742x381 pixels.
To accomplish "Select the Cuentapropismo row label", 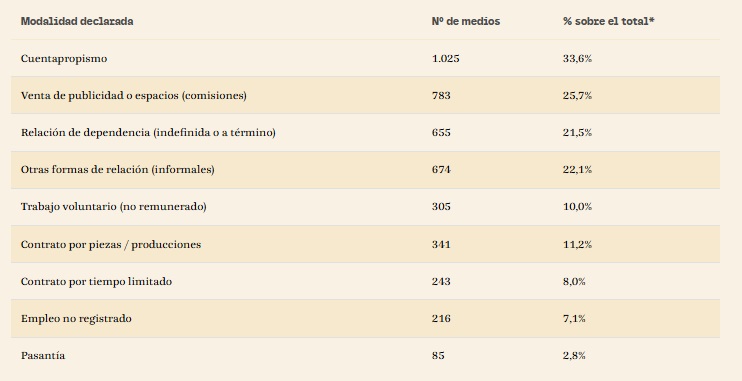I will point(64,59).
